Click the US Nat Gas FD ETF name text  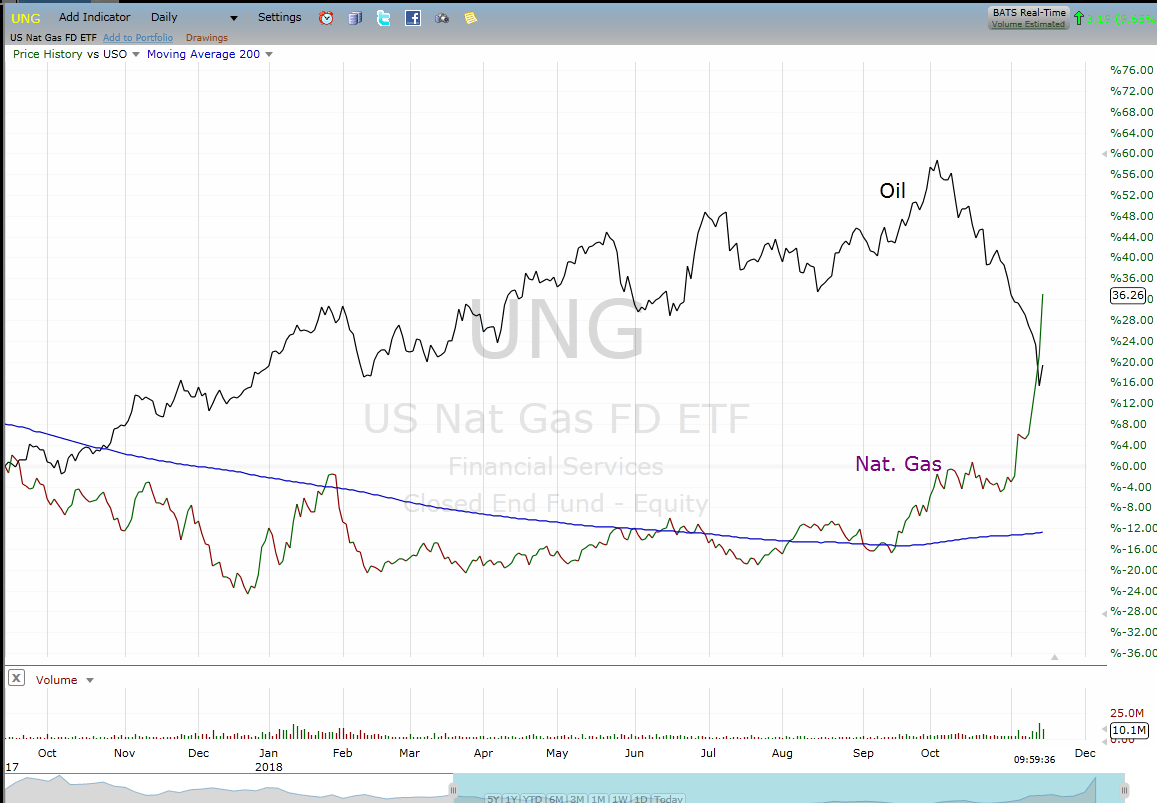[x=53, y=38]
